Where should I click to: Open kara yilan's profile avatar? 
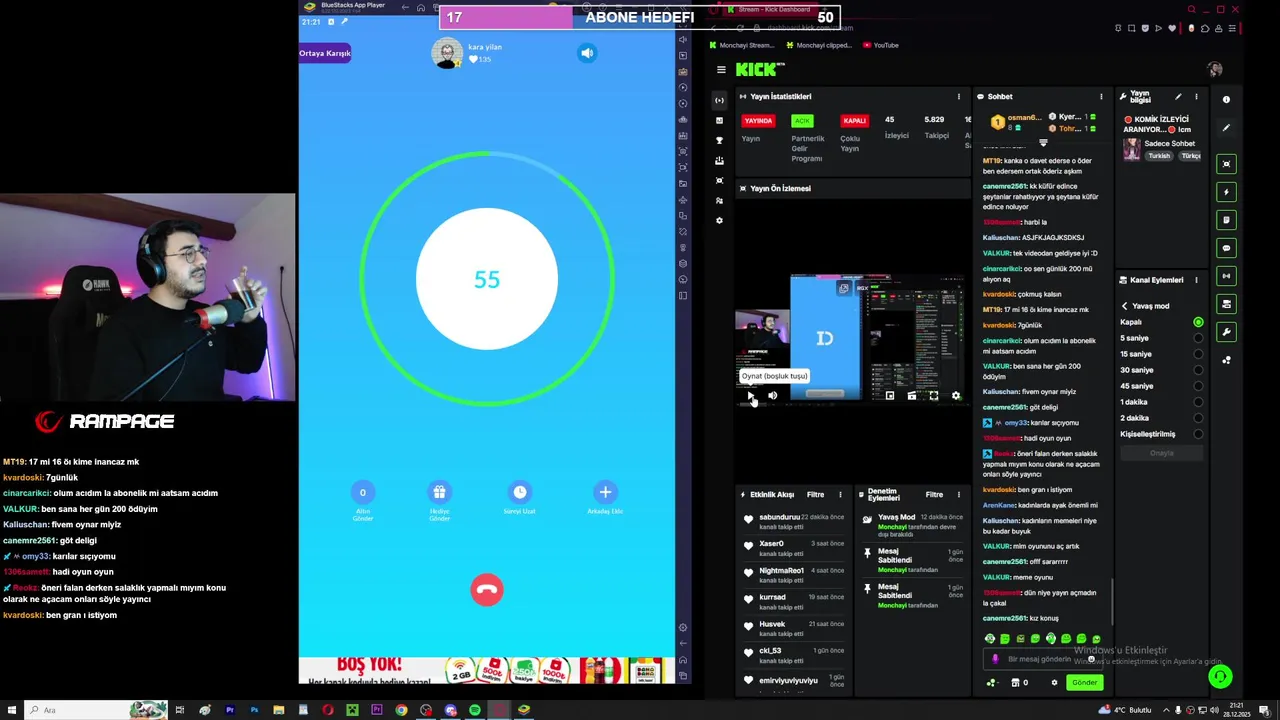pyautogui.click(x=447, y=53)
